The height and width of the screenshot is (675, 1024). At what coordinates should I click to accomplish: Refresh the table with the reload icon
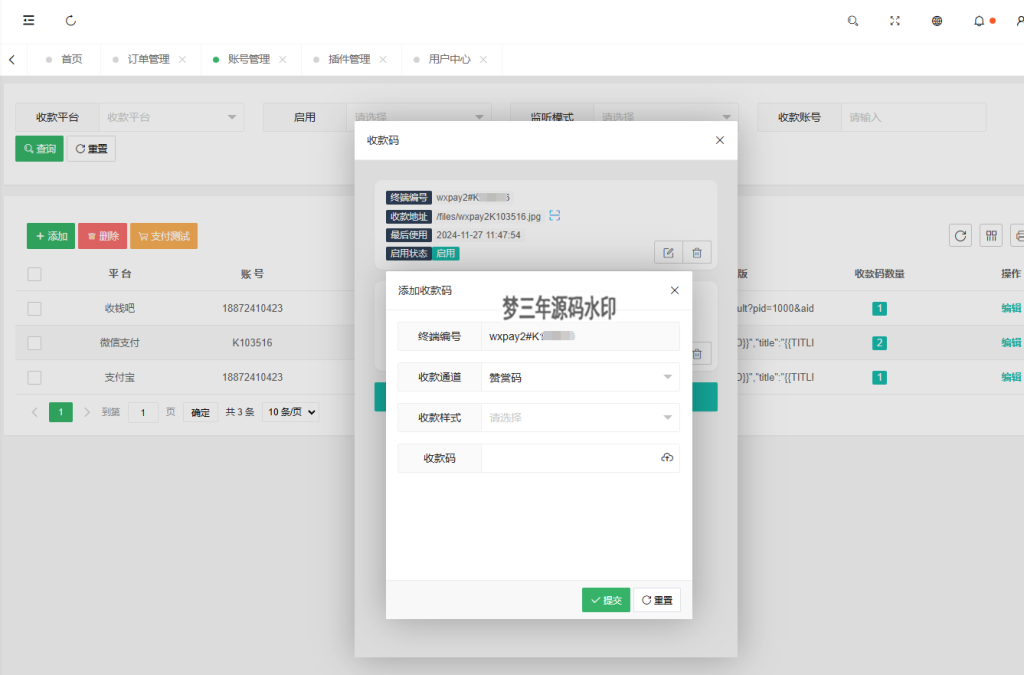[960, 236]
